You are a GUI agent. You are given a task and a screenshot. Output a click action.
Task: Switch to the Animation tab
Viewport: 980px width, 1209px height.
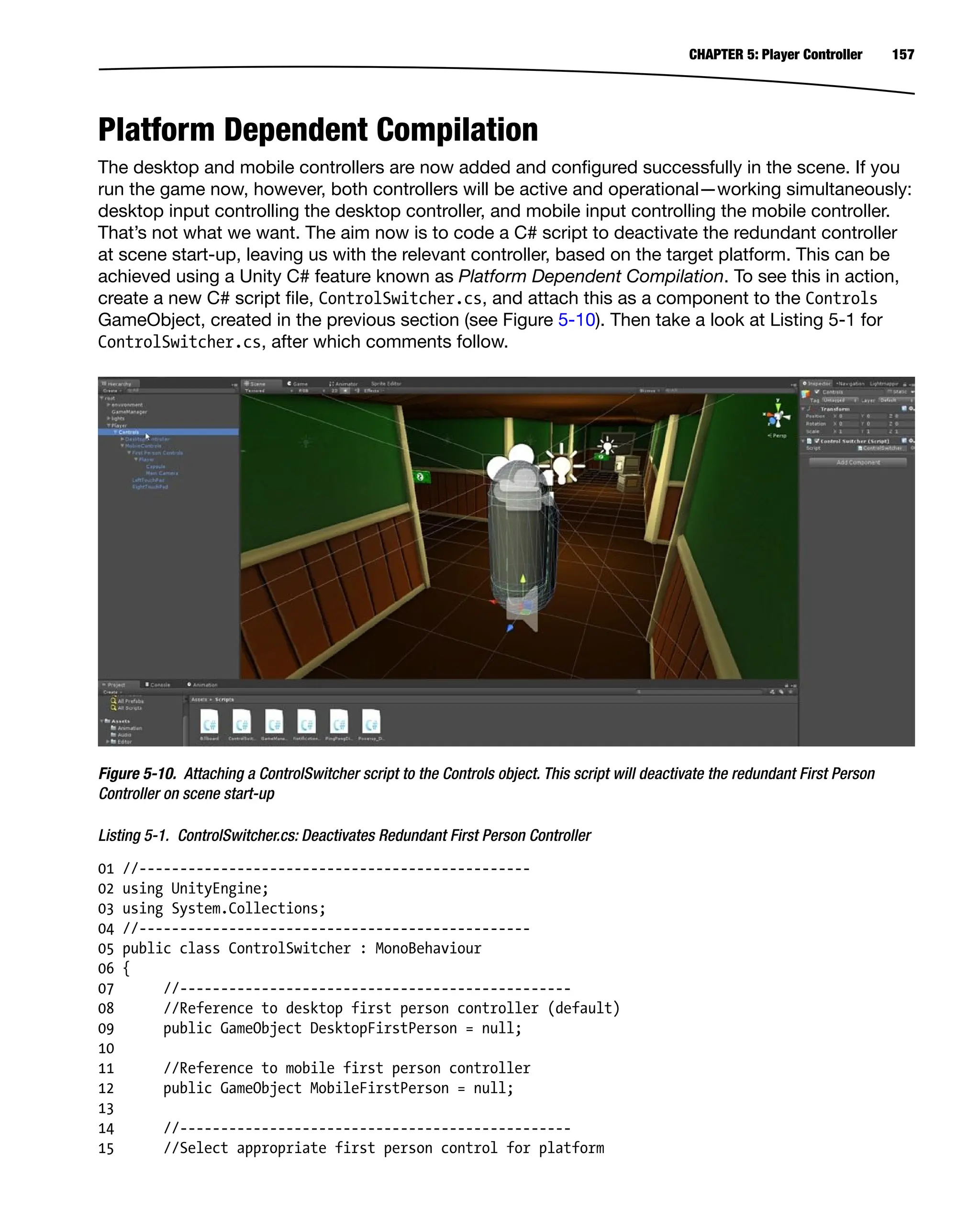point(202,684)
